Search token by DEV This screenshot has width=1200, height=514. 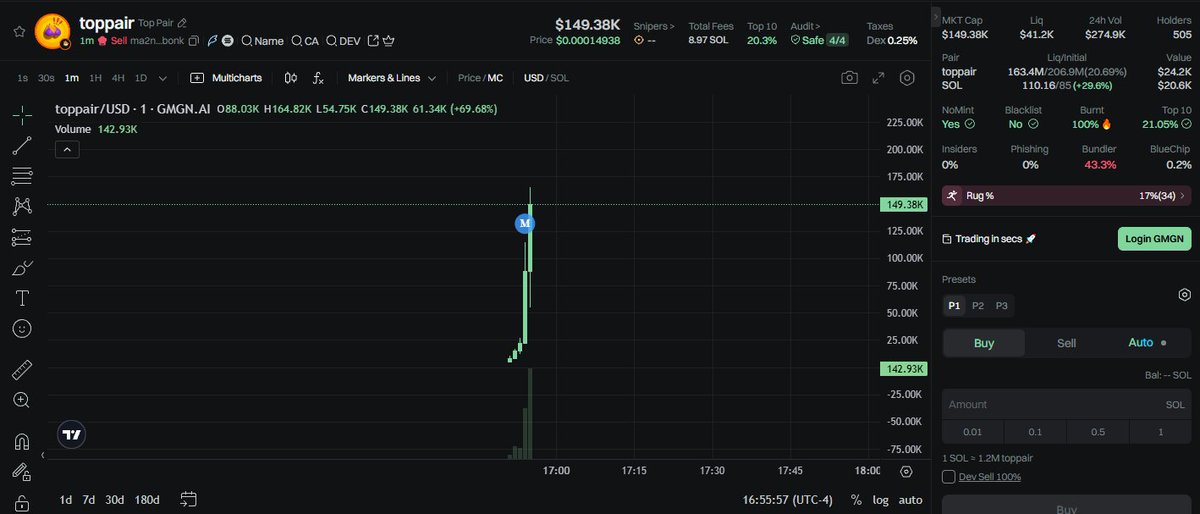click(x=343, y=41)
